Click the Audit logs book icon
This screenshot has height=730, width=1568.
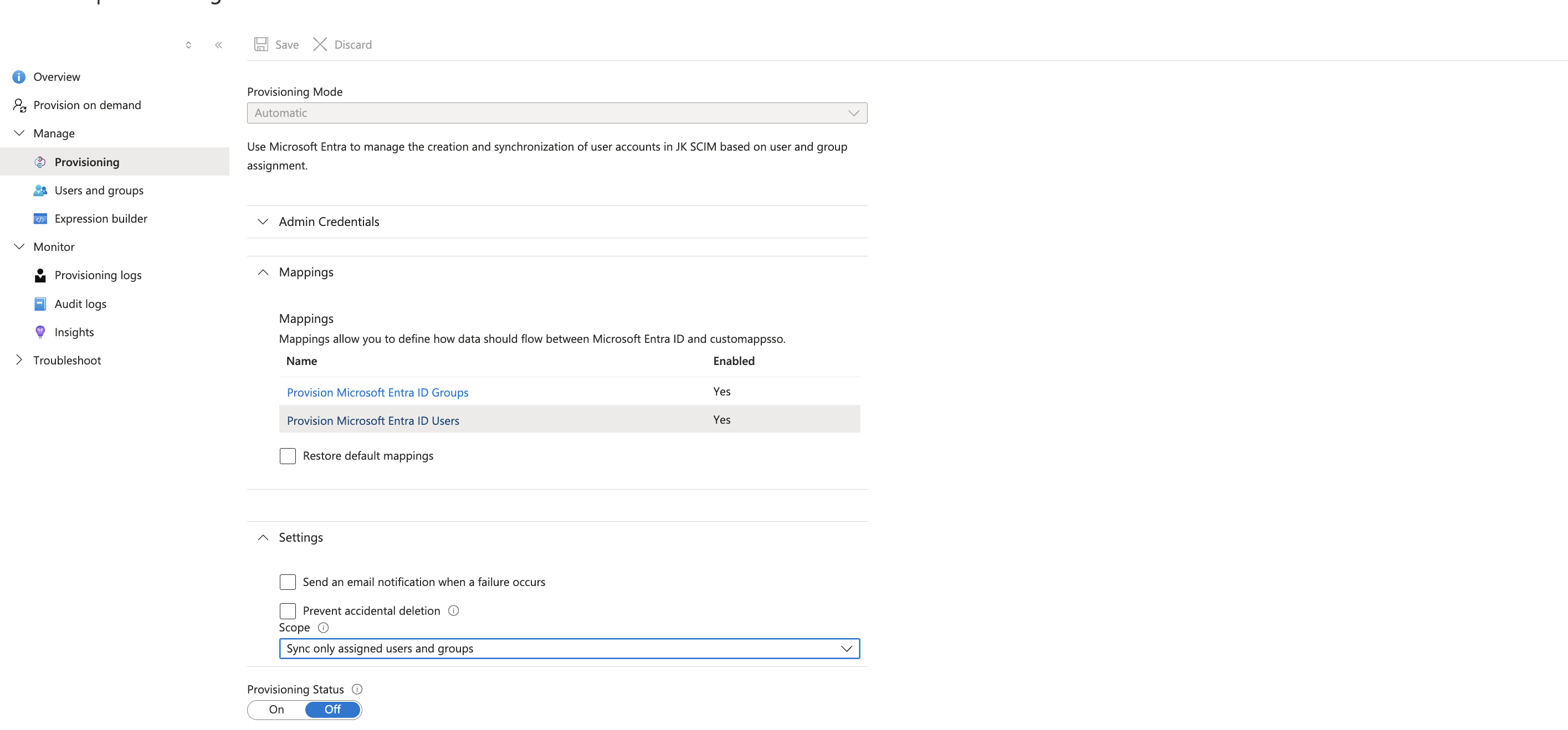click(x=40, y=304)
